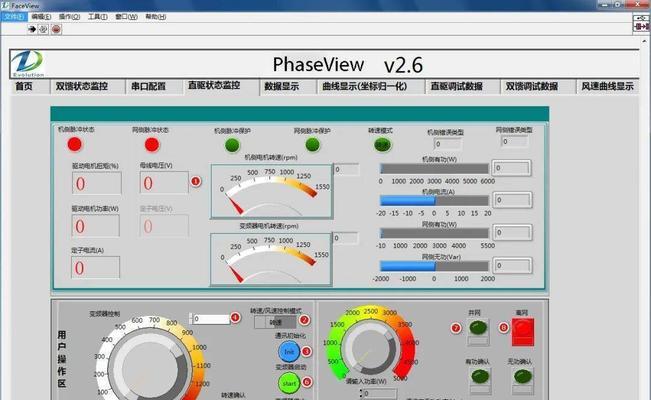Open the 风速曲线显示 tab
651x400 pixels.
[607, 86]
